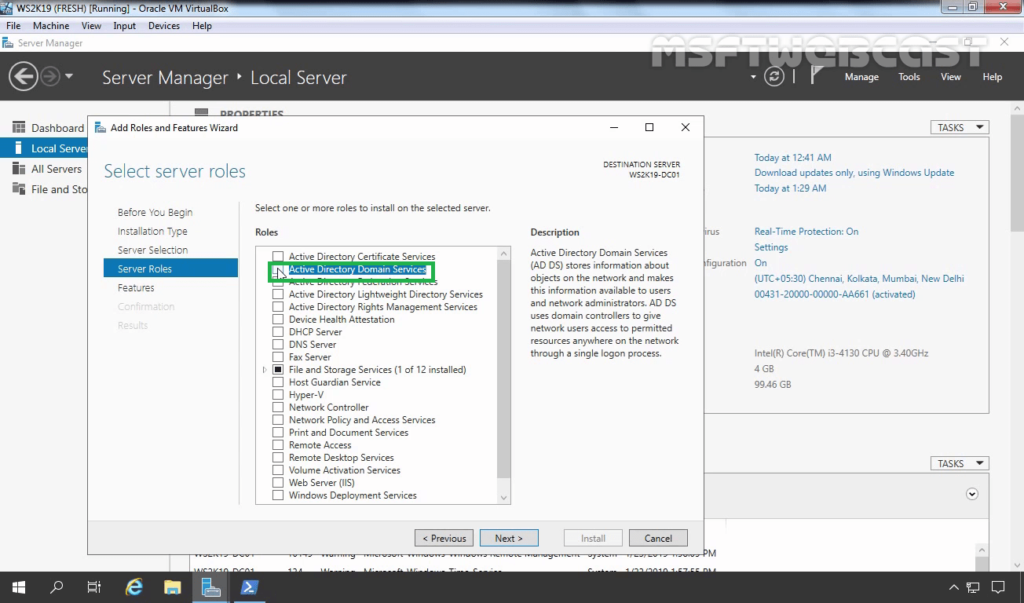This screenshot has height=603, width=1024.
Task: Open the Tools menu
Action: 908,76
